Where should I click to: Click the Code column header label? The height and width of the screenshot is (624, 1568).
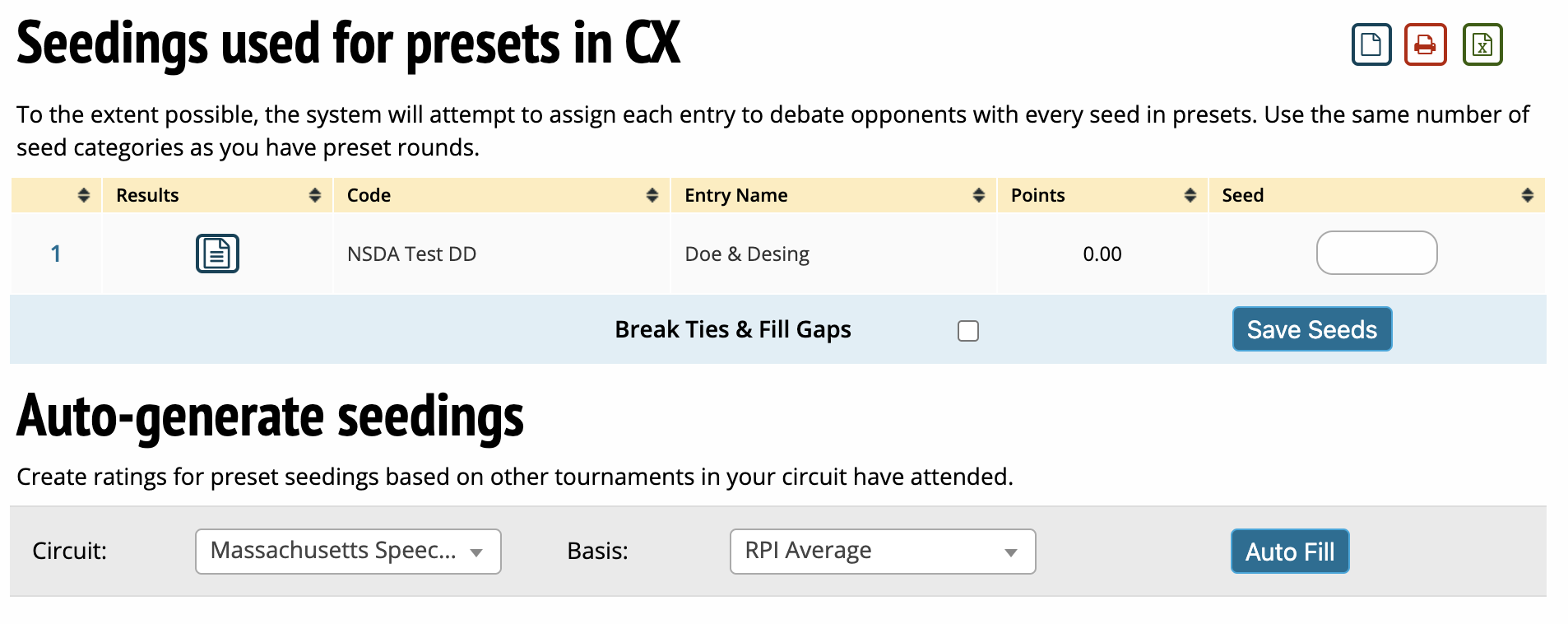coord(369,195)
